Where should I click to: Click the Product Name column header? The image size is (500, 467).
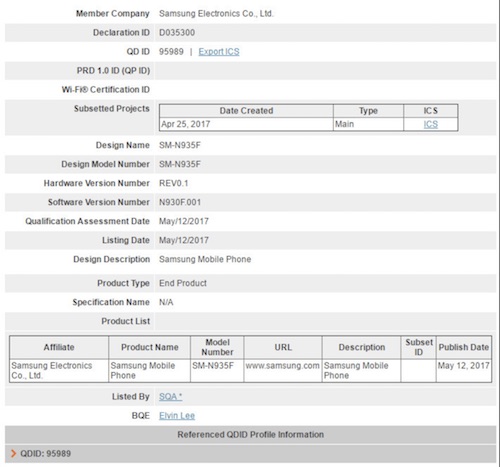point(150,347)
